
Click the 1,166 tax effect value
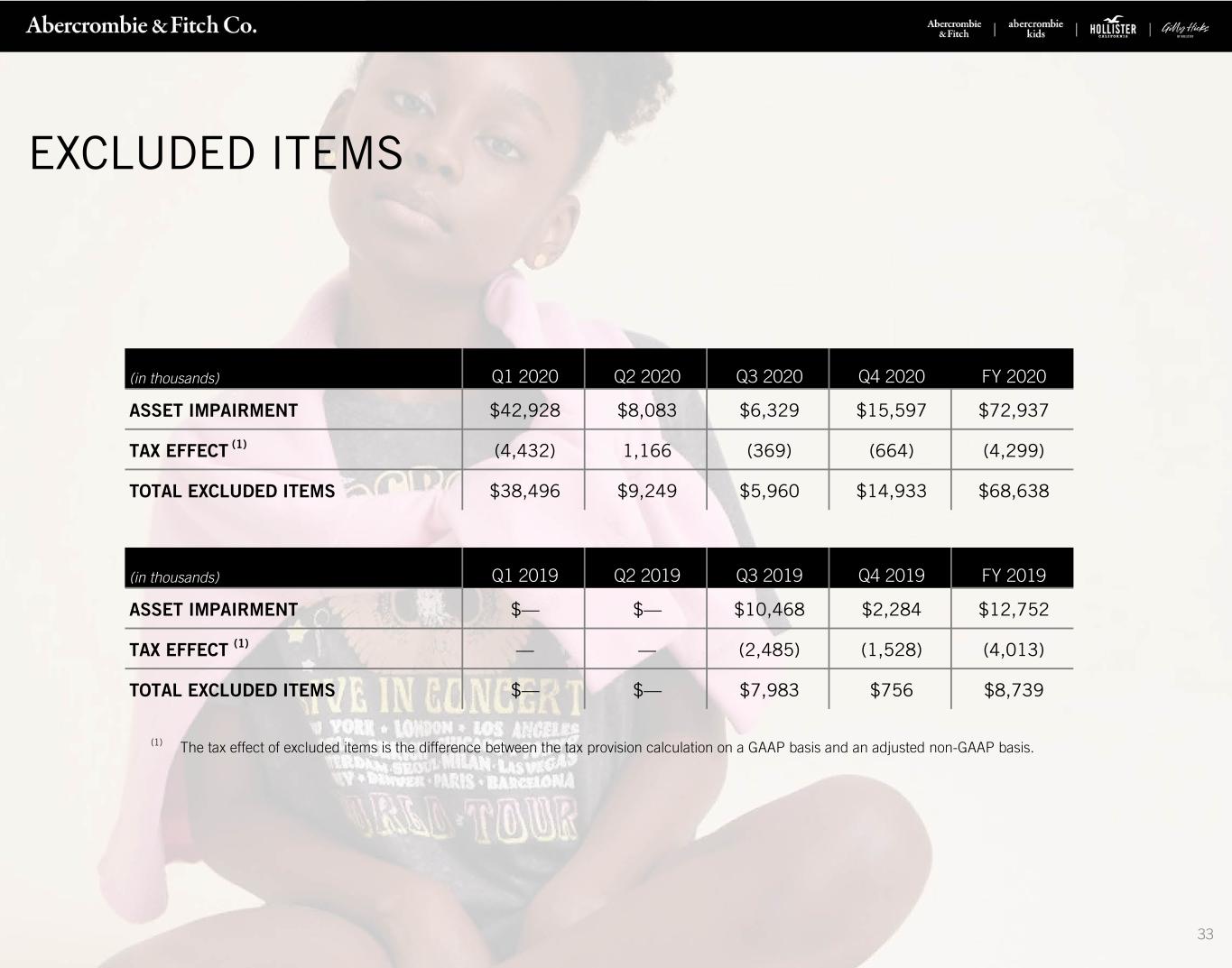click(x=647, y=451)
